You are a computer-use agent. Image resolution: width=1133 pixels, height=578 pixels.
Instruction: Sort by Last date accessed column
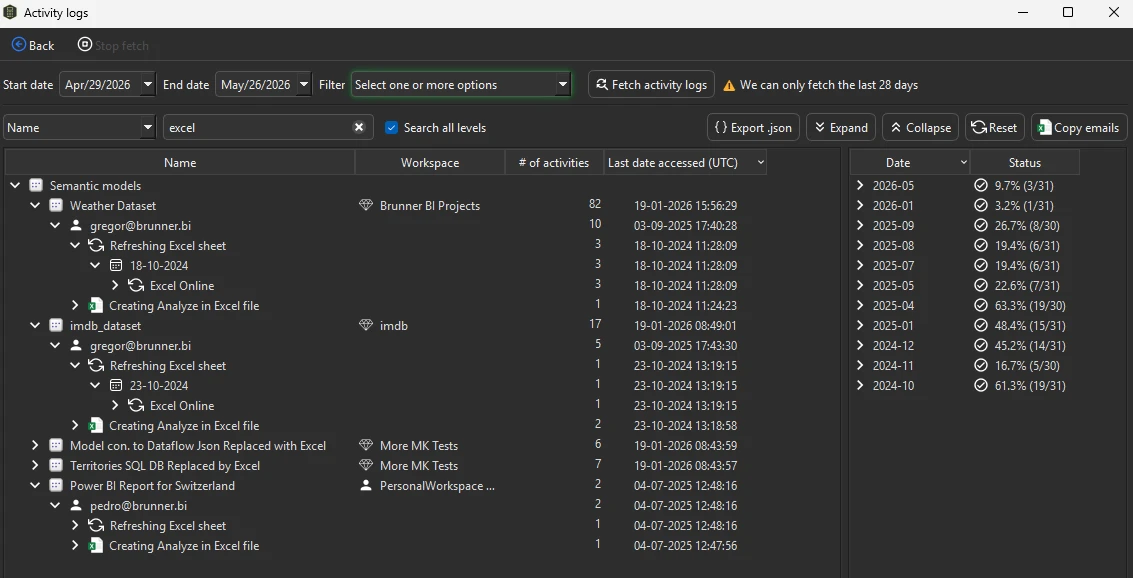pos(685,163)
